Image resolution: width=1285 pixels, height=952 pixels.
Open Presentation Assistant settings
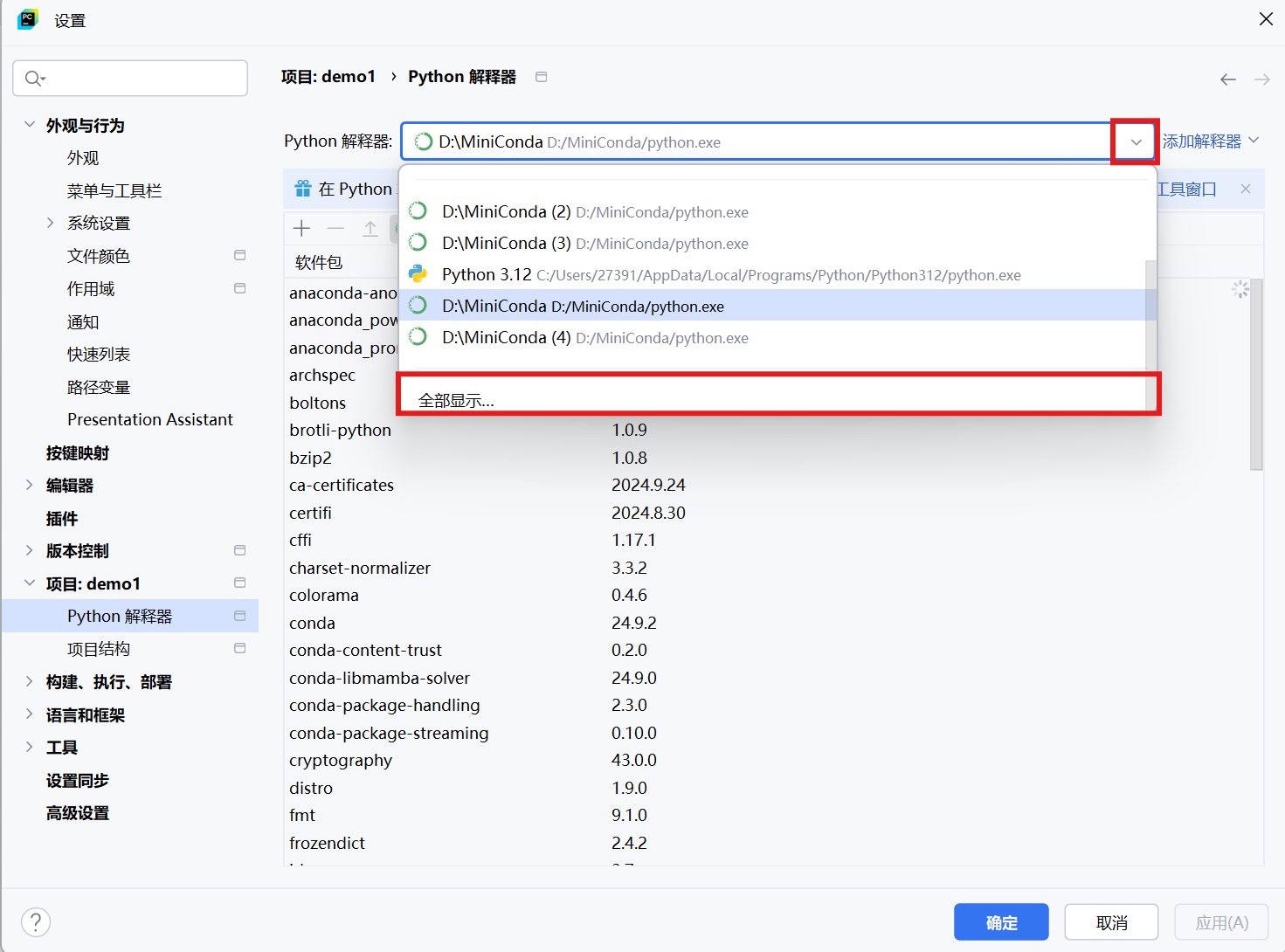coord(150,420)
